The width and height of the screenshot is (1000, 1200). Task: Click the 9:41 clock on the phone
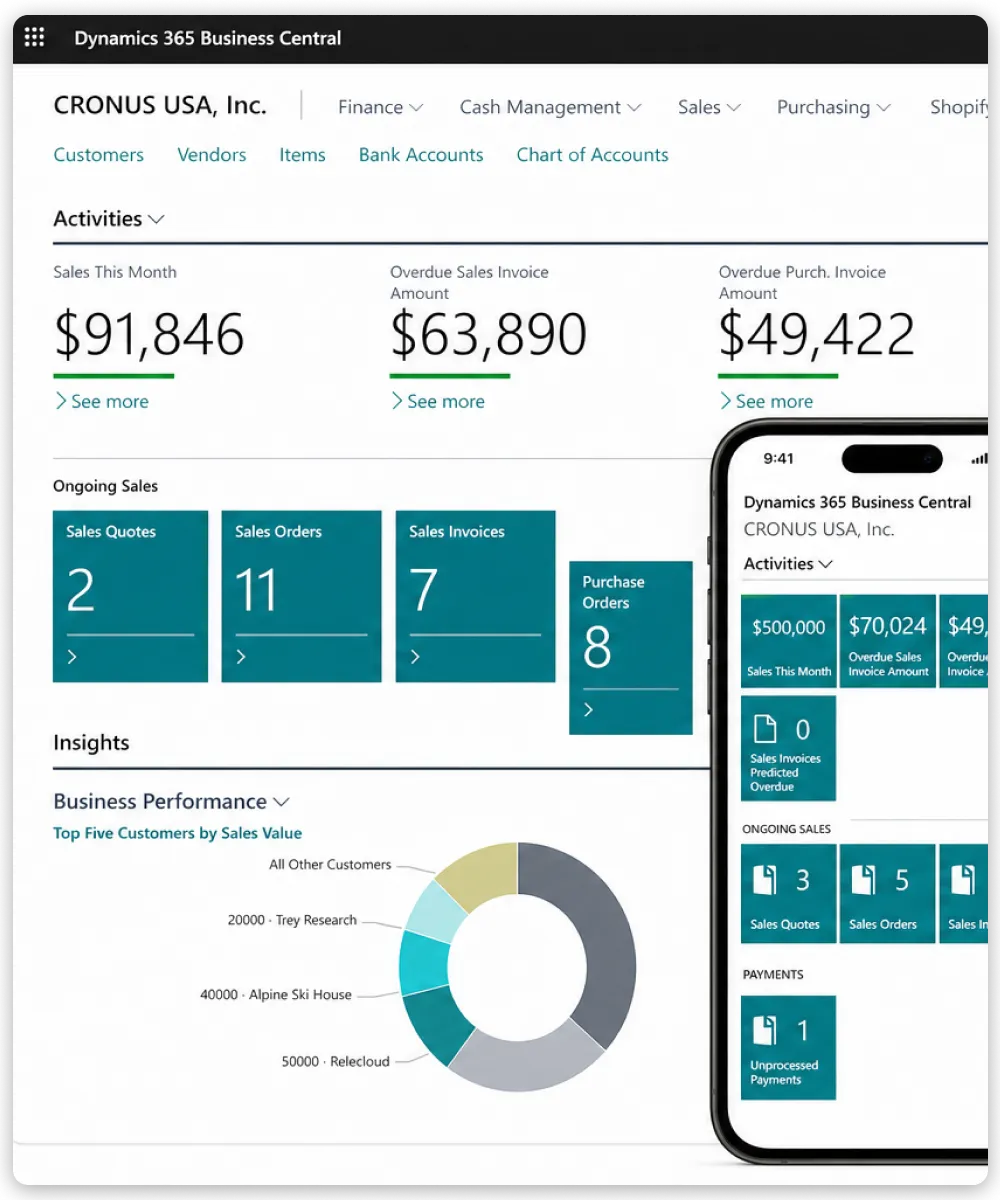778,459
